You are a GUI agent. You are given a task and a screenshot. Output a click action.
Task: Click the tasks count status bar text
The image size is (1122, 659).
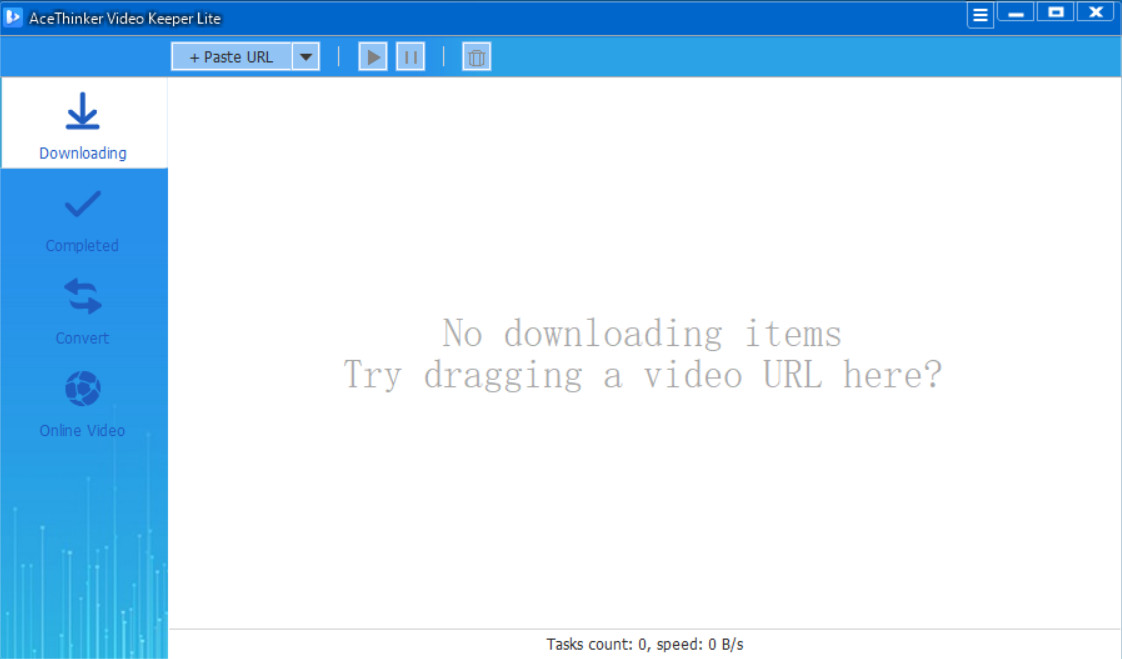point(645,644)
